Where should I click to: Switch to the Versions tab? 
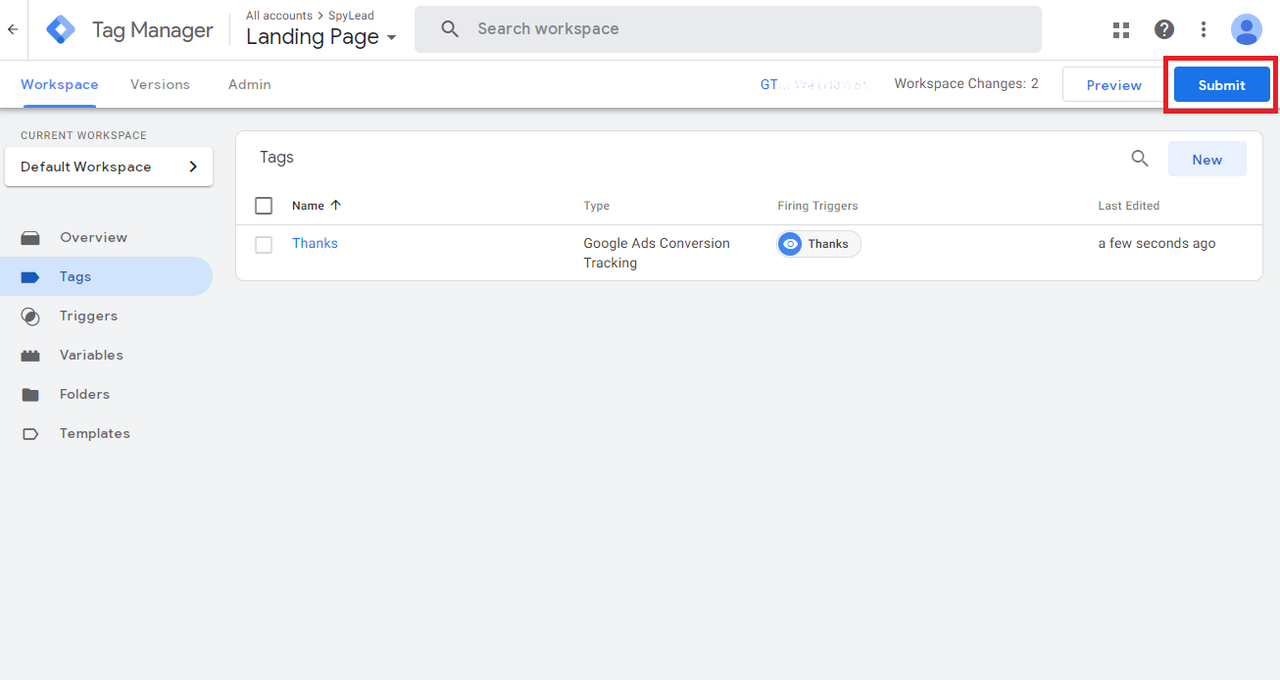[160, 85]
